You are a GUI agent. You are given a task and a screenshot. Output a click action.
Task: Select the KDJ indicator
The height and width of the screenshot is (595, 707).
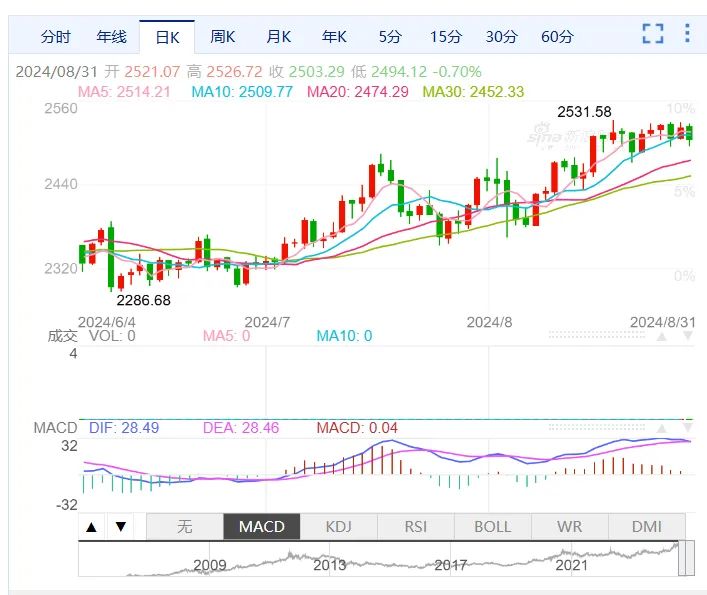pos(339,526)
